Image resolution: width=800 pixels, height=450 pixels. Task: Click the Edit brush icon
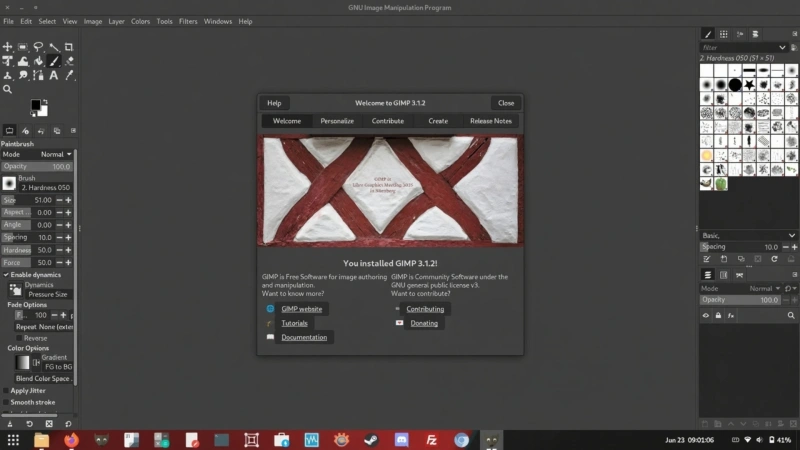click(707, 259)
